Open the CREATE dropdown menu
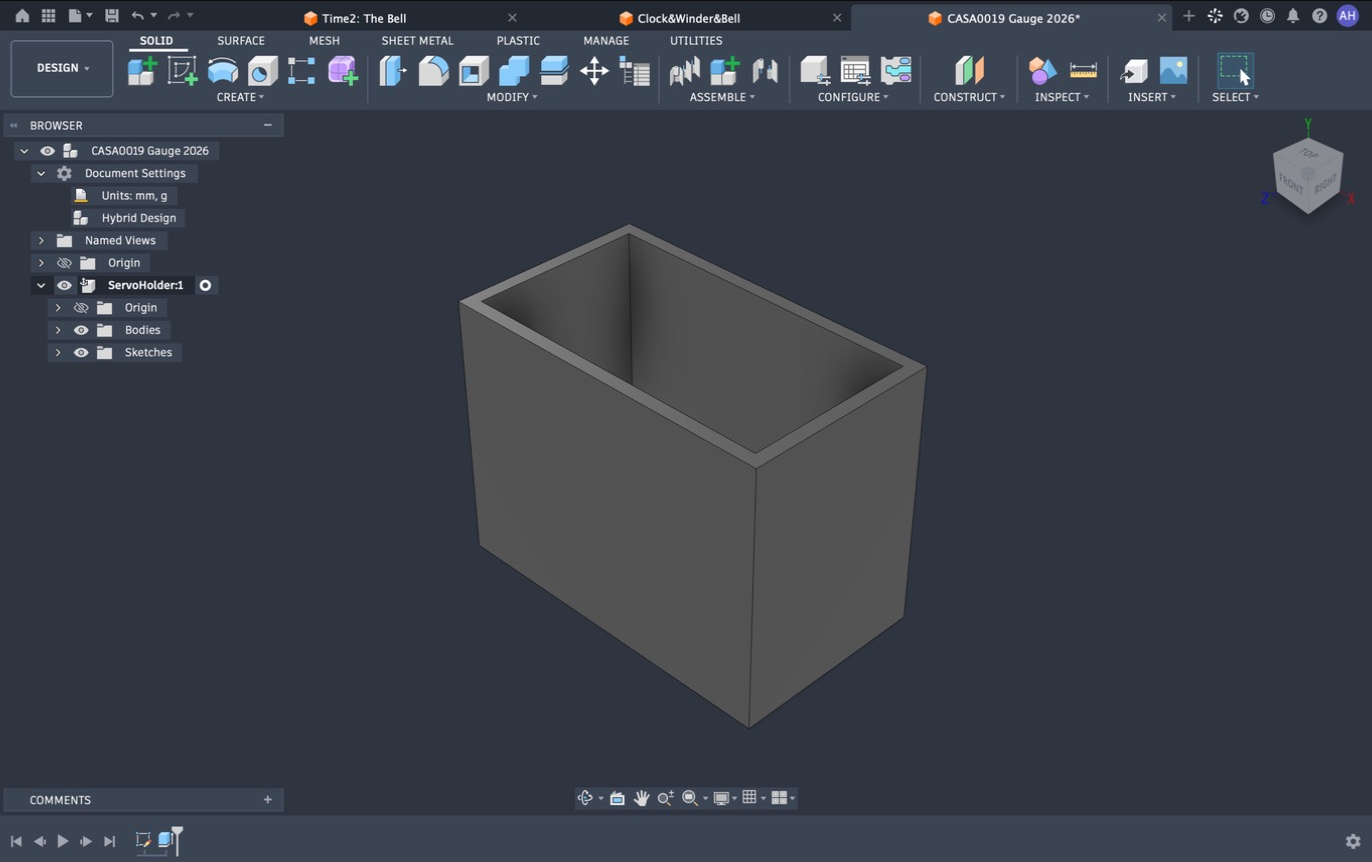 pyautogui.click(x=240, y=97)
